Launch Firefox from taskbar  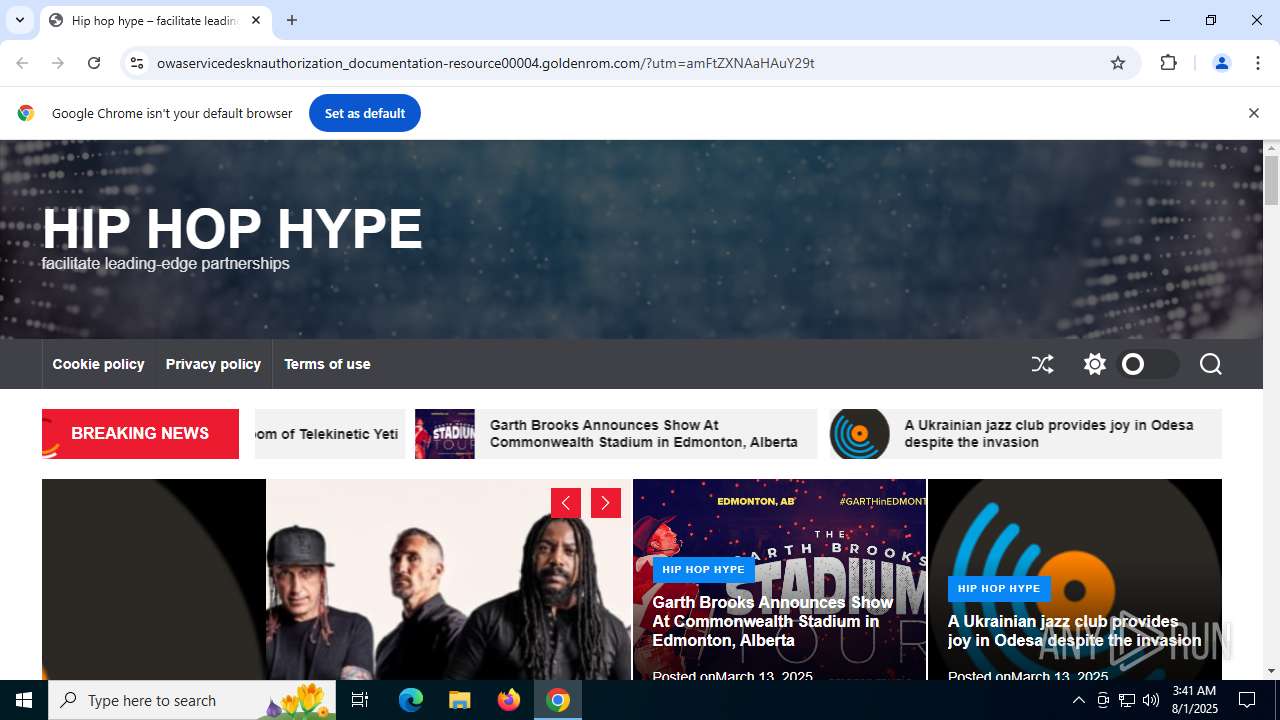509,700
